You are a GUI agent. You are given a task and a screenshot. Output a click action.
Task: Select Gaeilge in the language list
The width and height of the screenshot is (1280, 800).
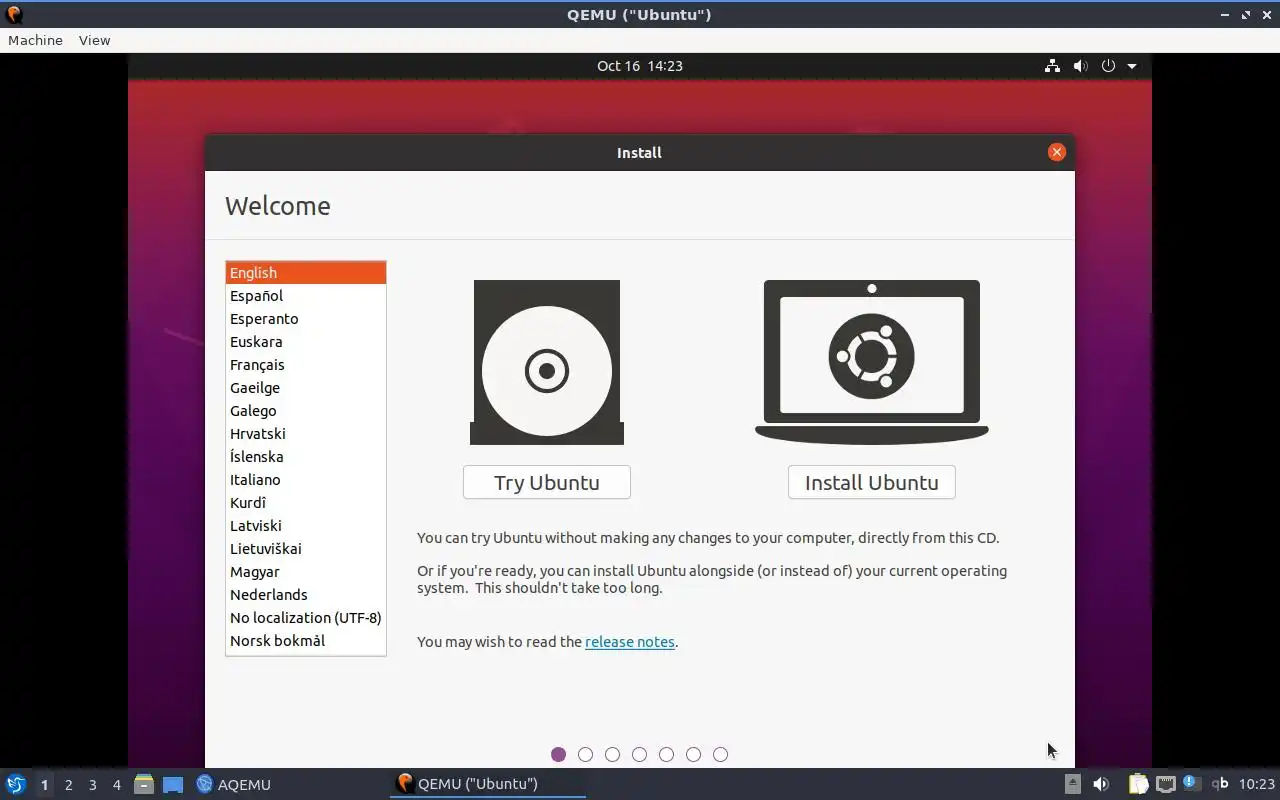coord(306,388)
